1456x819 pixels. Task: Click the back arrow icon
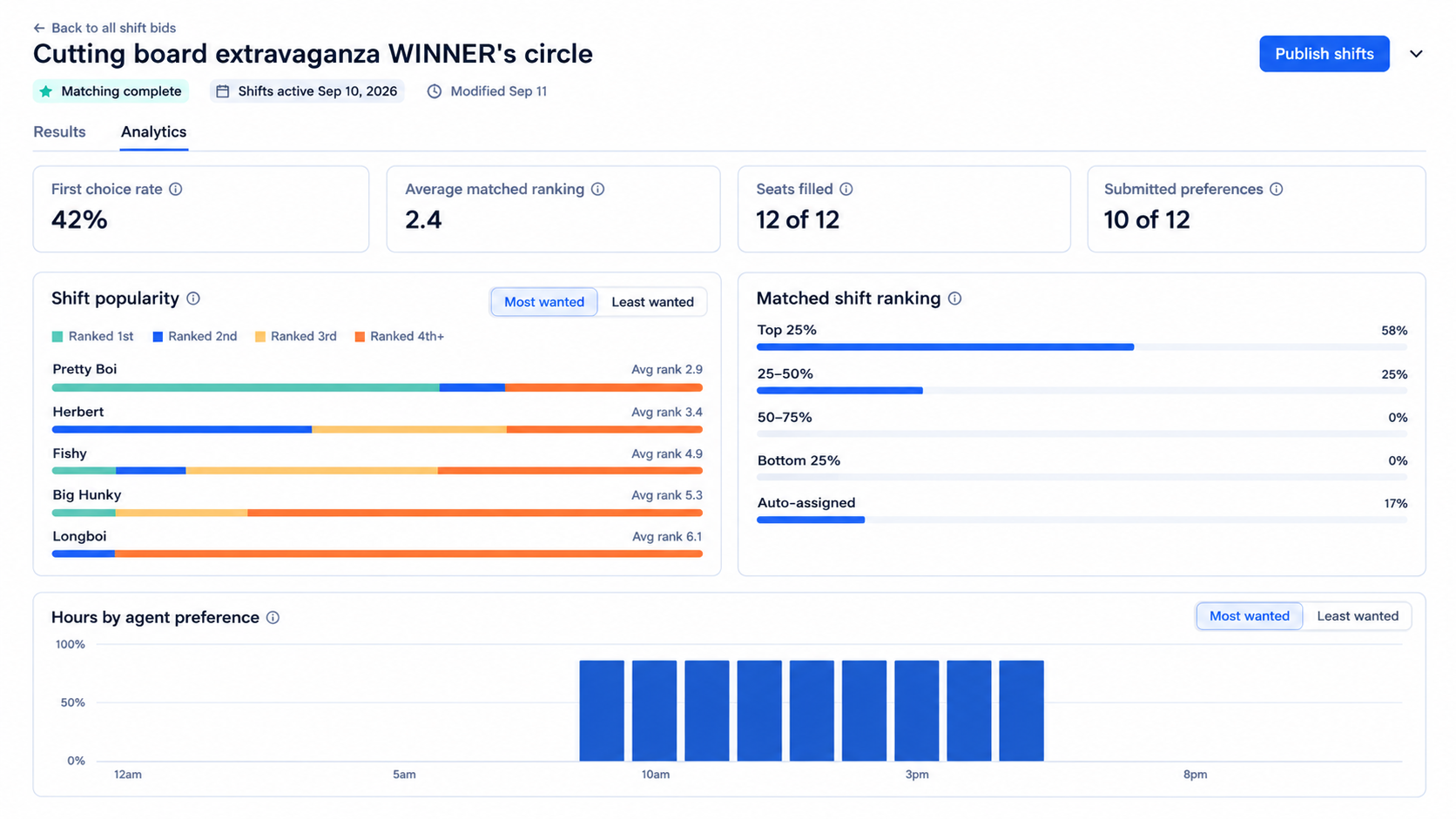point(39,28)
